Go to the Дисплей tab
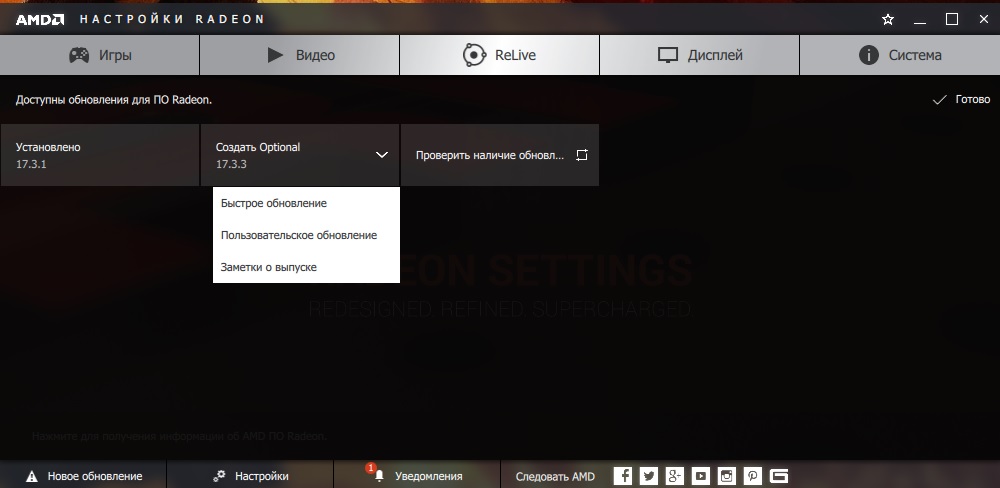The width and height of the screenshot is (1000, 488). coord(700,55)
